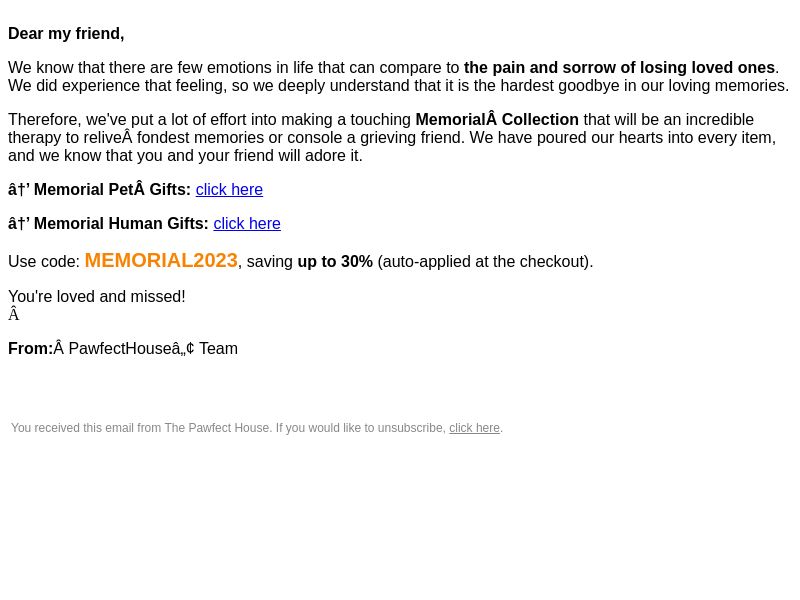The width and height of the screenshot is (800, 600).
Task: Click the lone 'Â' character below missed line
Action: pos(14,315)
